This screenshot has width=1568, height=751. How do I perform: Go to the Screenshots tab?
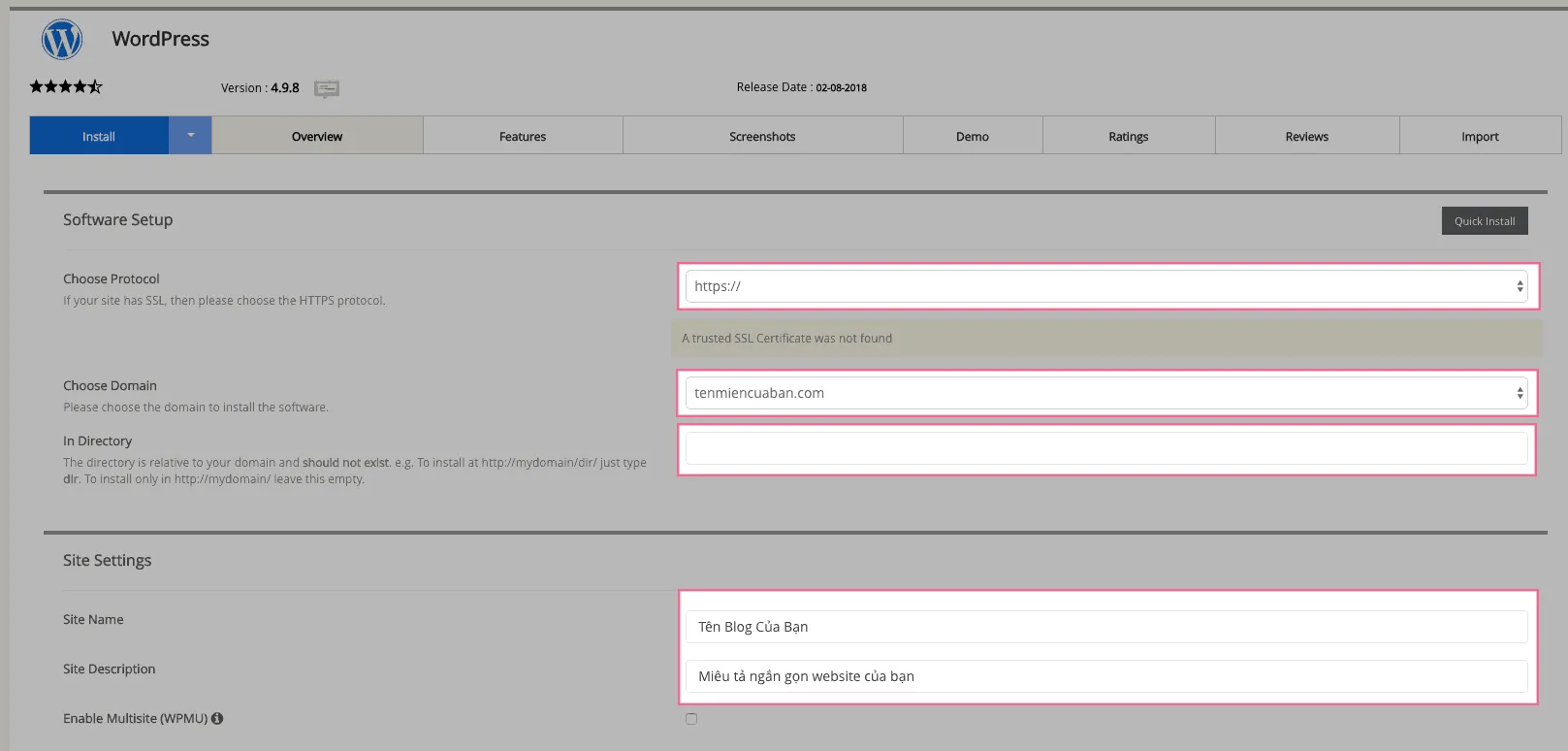[762, 136]
